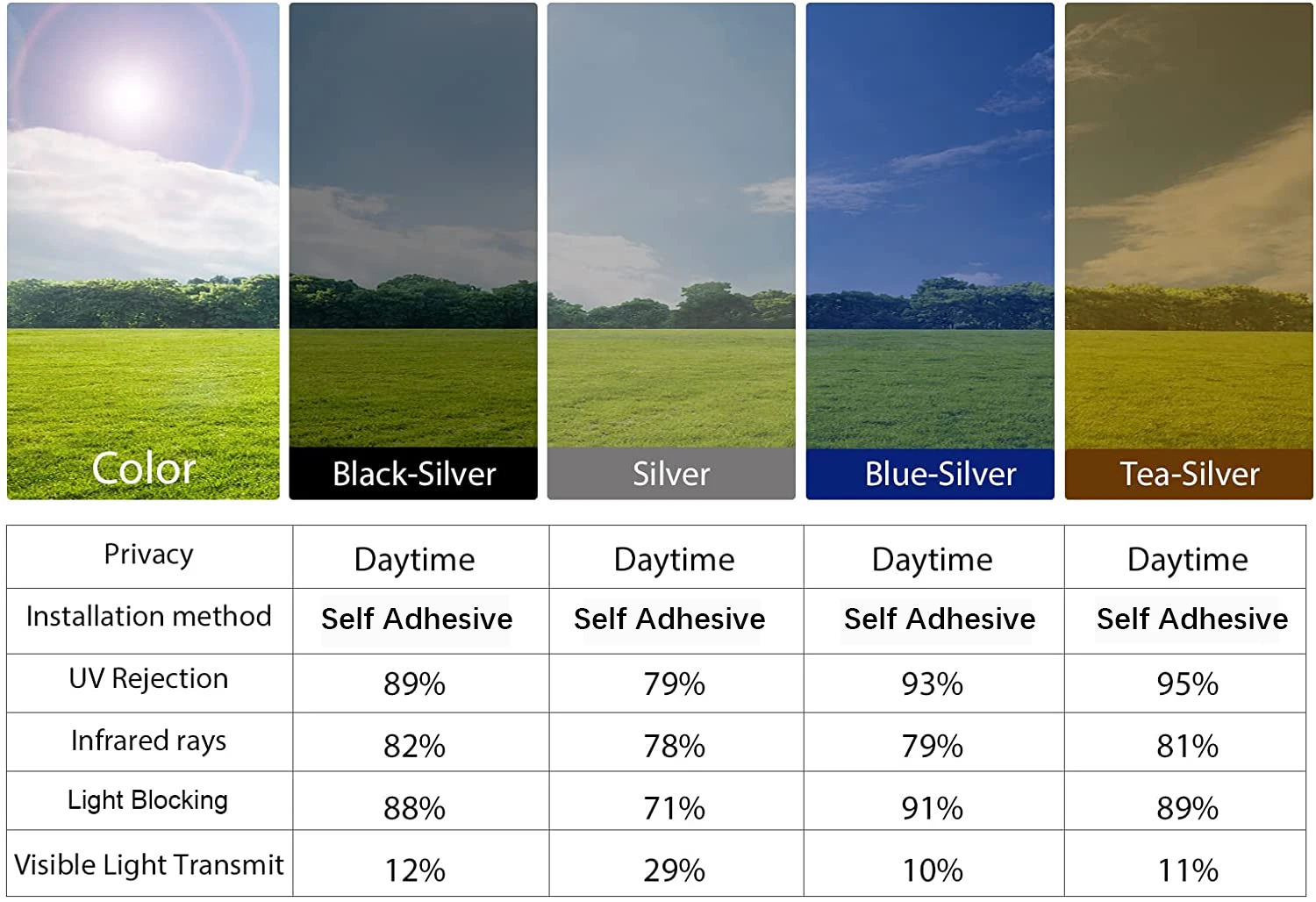Click the Black-Silver color label bar
The image size is (1316, 902).
point(413,474)
